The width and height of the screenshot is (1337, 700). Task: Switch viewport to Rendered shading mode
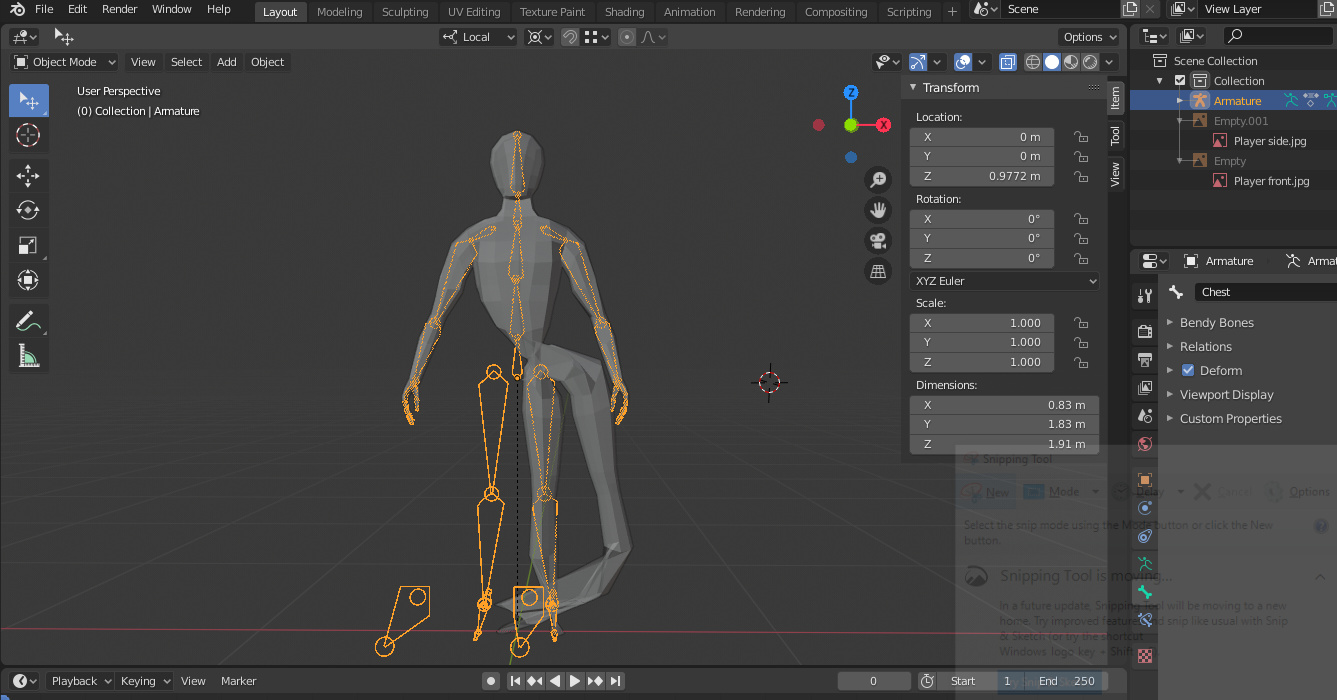[1091, 61]
